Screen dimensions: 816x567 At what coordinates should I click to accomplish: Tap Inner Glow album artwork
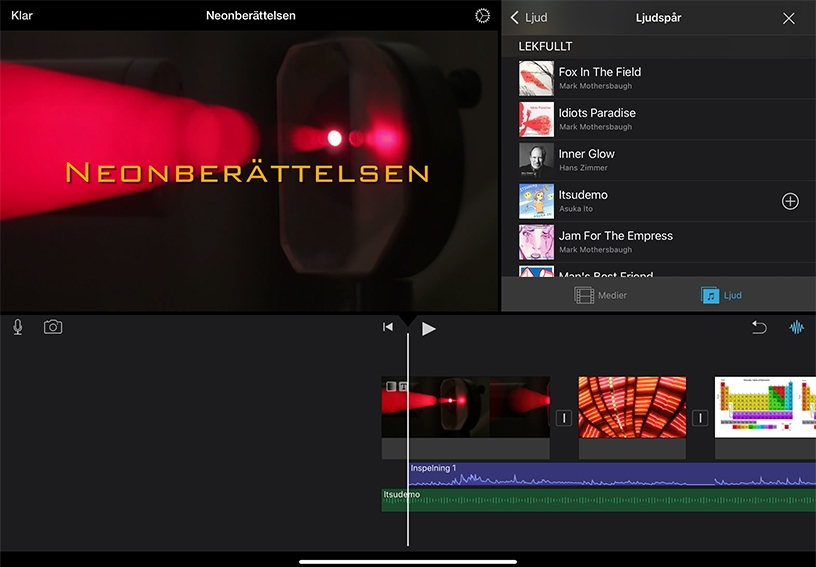[536, 160]
